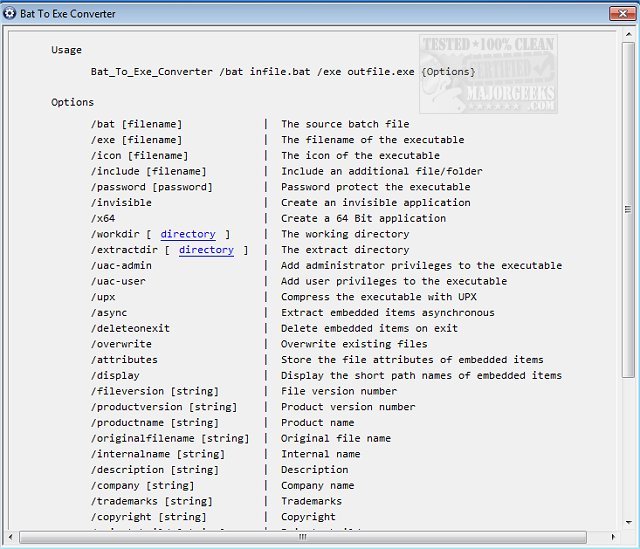Click 'Overwrite existing files' description

[x=354, y=344]
